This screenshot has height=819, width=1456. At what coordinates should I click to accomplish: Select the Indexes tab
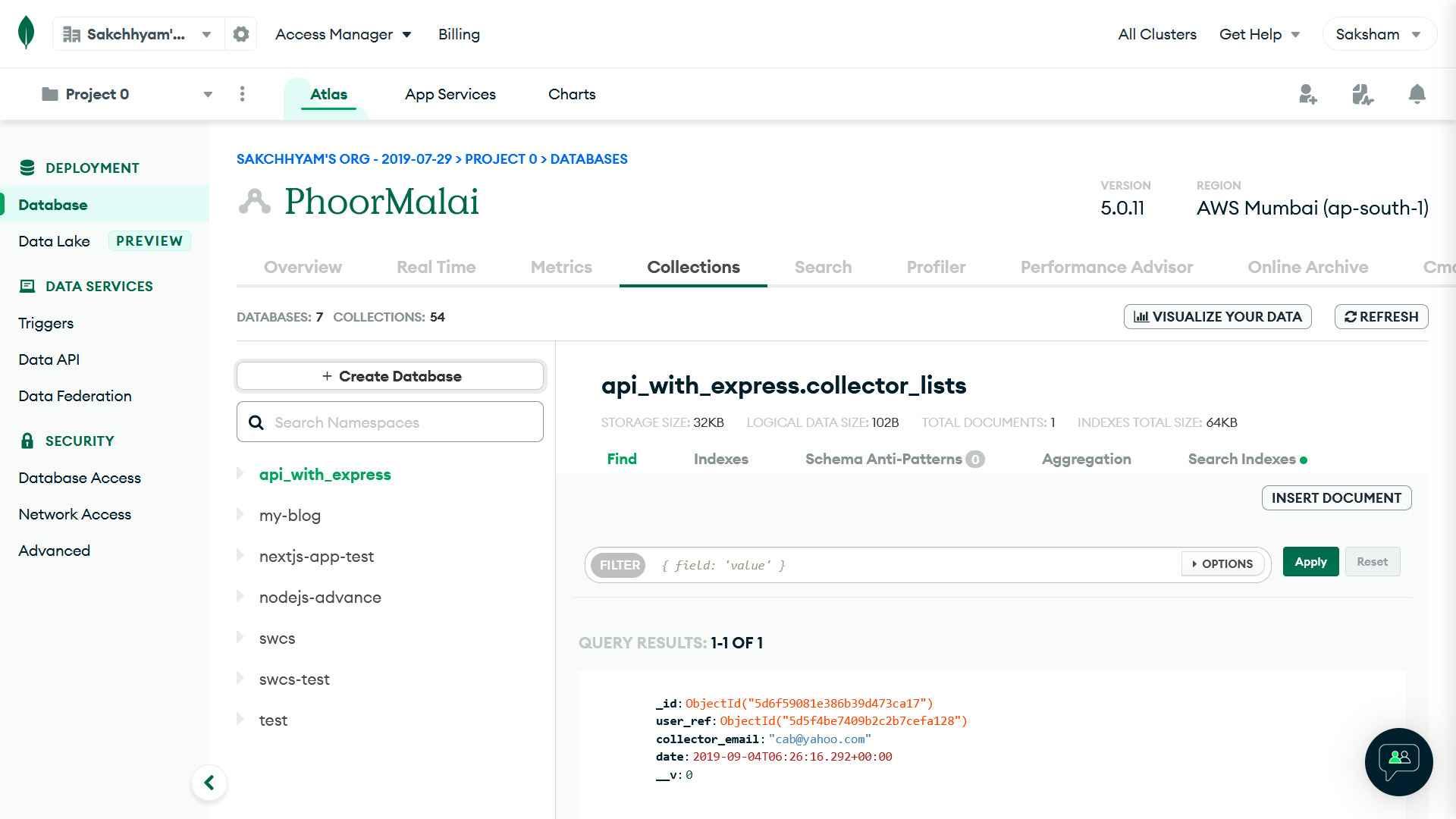tap(720, 459)
